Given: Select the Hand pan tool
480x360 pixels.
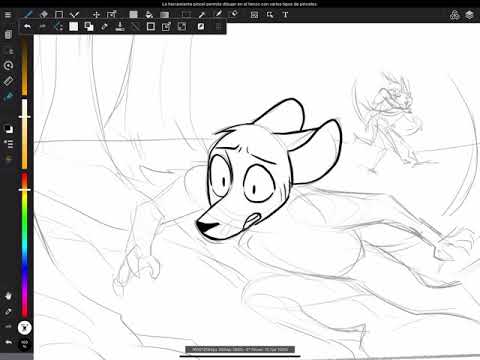Looking at the screenshot, I should (x=8, y=296).
